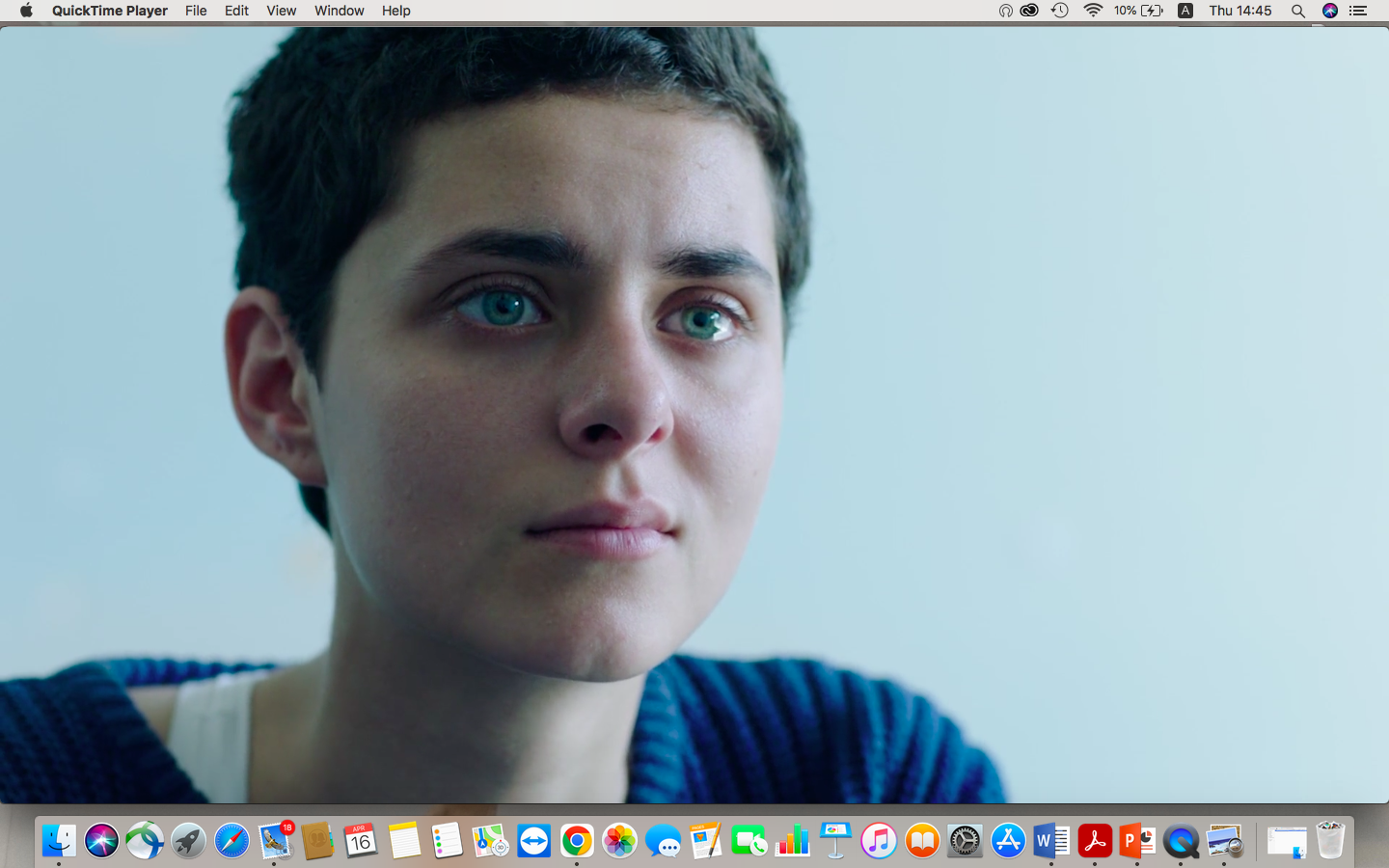Open Notification Center list icon
Viewport: 1389px width, 868px height.
(x=1358, y=11)
